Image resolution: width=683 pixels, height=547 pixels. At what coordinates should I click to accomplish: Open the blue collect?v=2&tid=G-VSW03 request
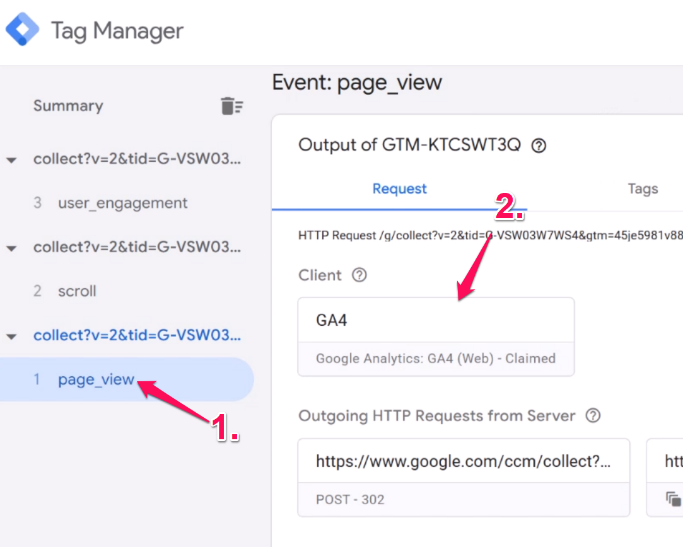[137, 335]
